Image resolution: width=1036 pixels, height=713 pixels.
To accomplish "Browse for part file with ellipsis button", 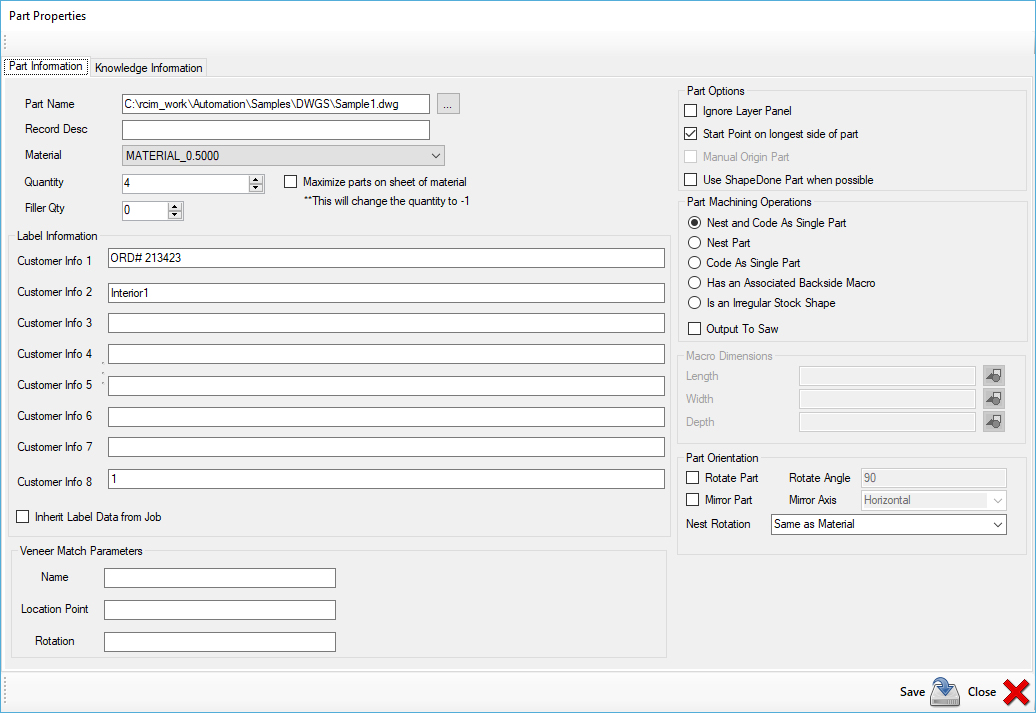I will point(448,104).
